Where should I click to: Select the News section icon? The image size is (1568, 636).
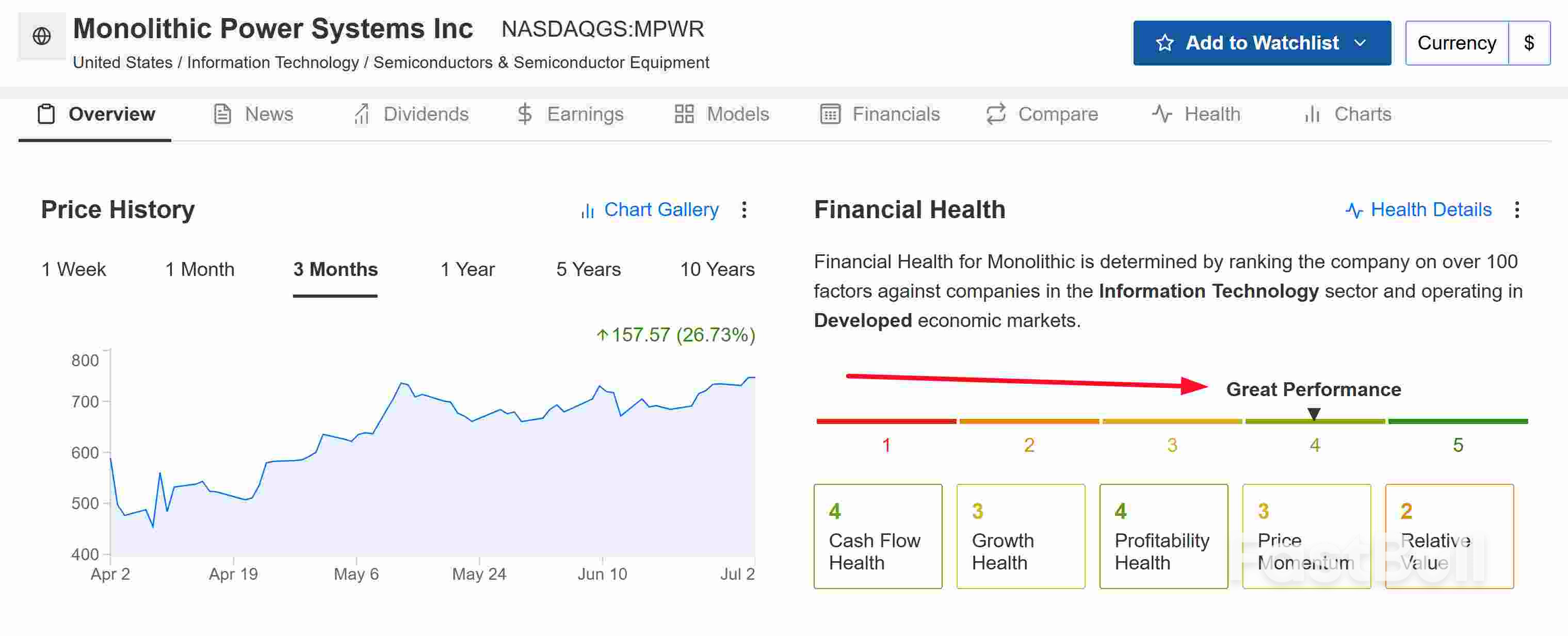coord(221,114)
